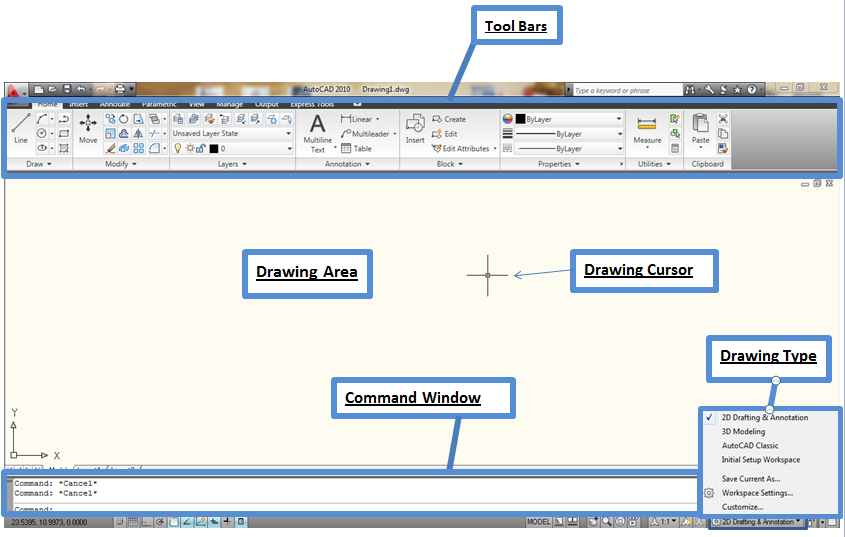The image size is (845, 537).
Task: Click the Help question mark icon
Action: (x=751, y=90)
